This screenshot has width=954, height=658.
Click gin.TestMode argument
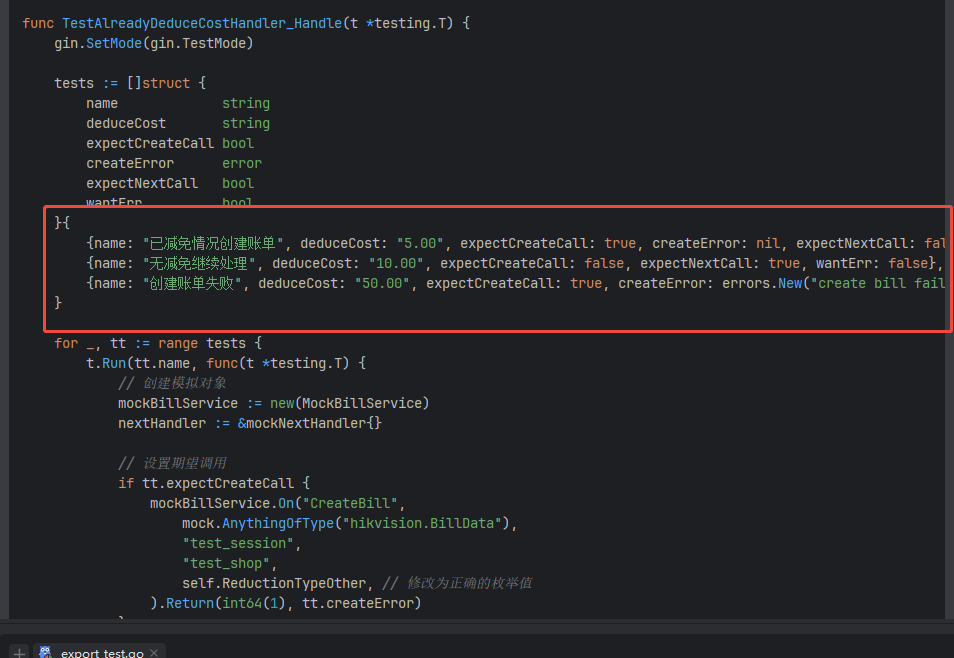pyautogui.click(x=198, y=43)
